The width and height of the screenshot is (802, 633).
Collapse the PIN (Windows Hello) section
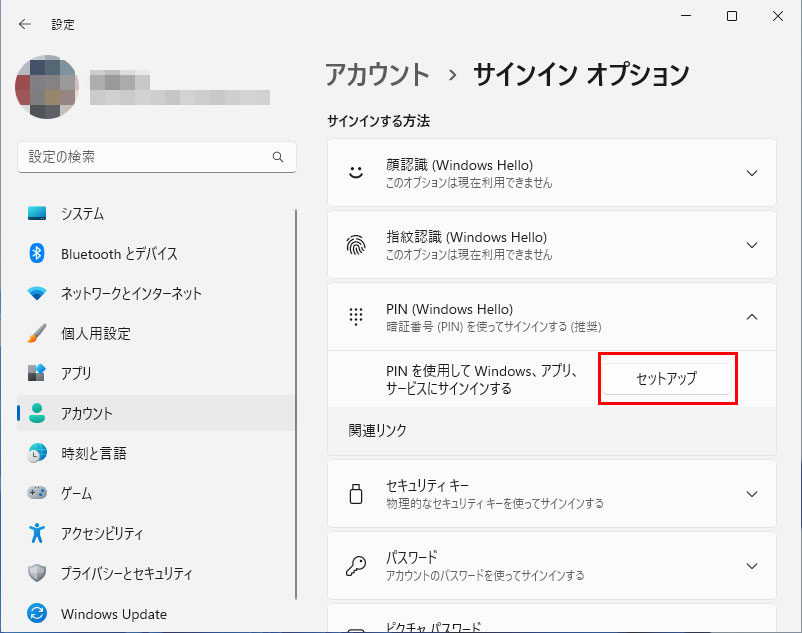point(752,317)
